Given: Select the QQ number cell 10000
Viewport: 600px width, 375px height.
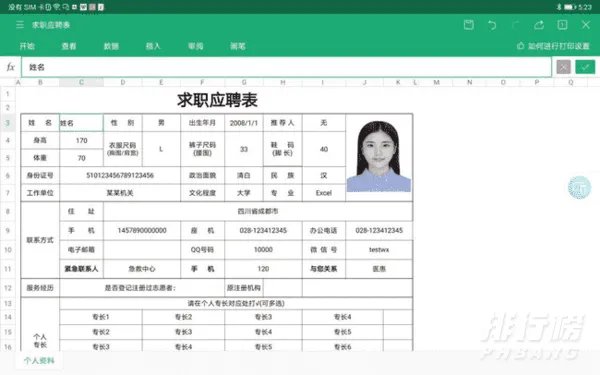Looking at the screenshot, I should pos(263,249).
